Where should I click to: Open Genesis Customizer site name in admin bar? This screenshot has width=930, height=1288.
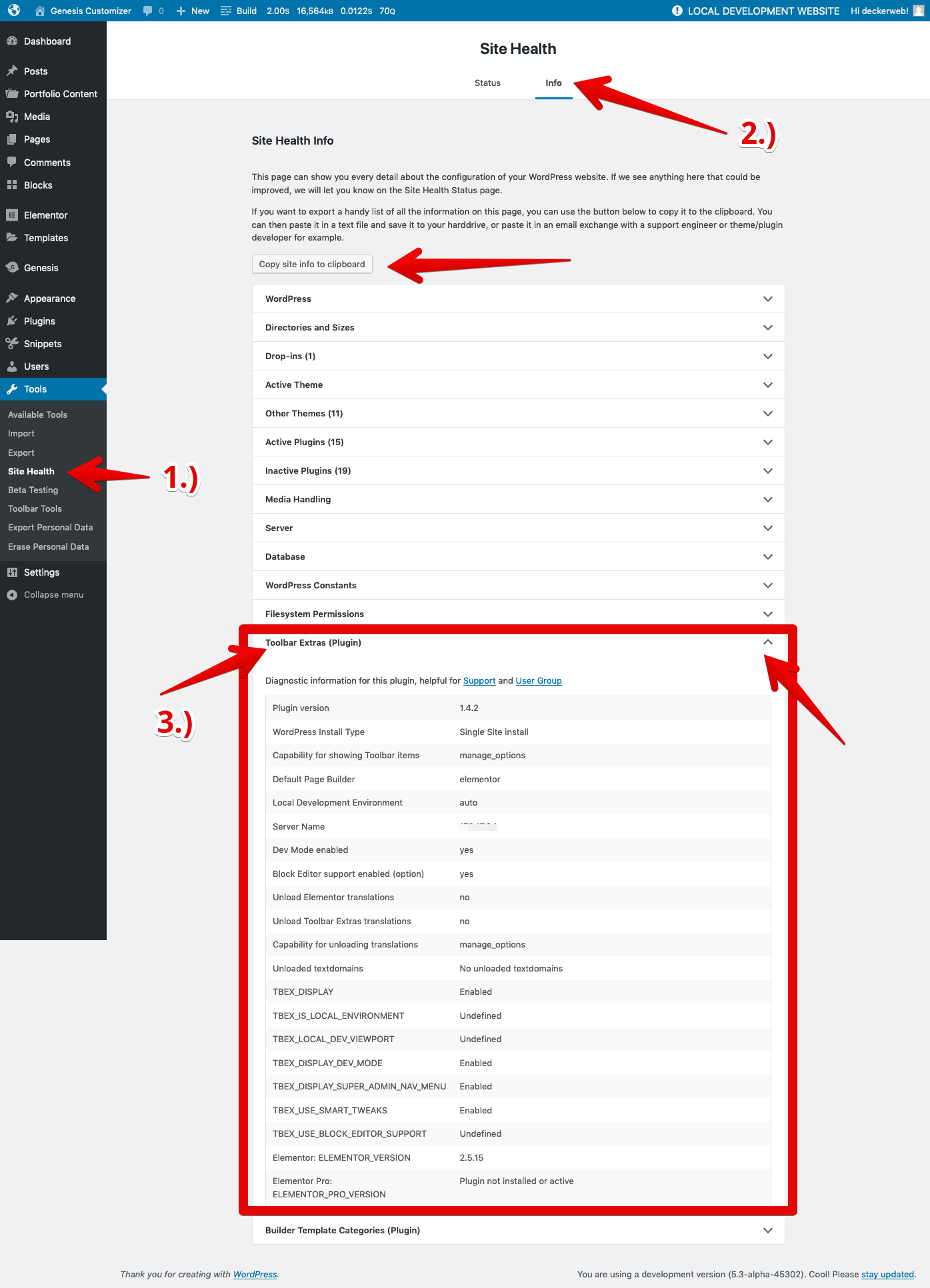(91, 11)
